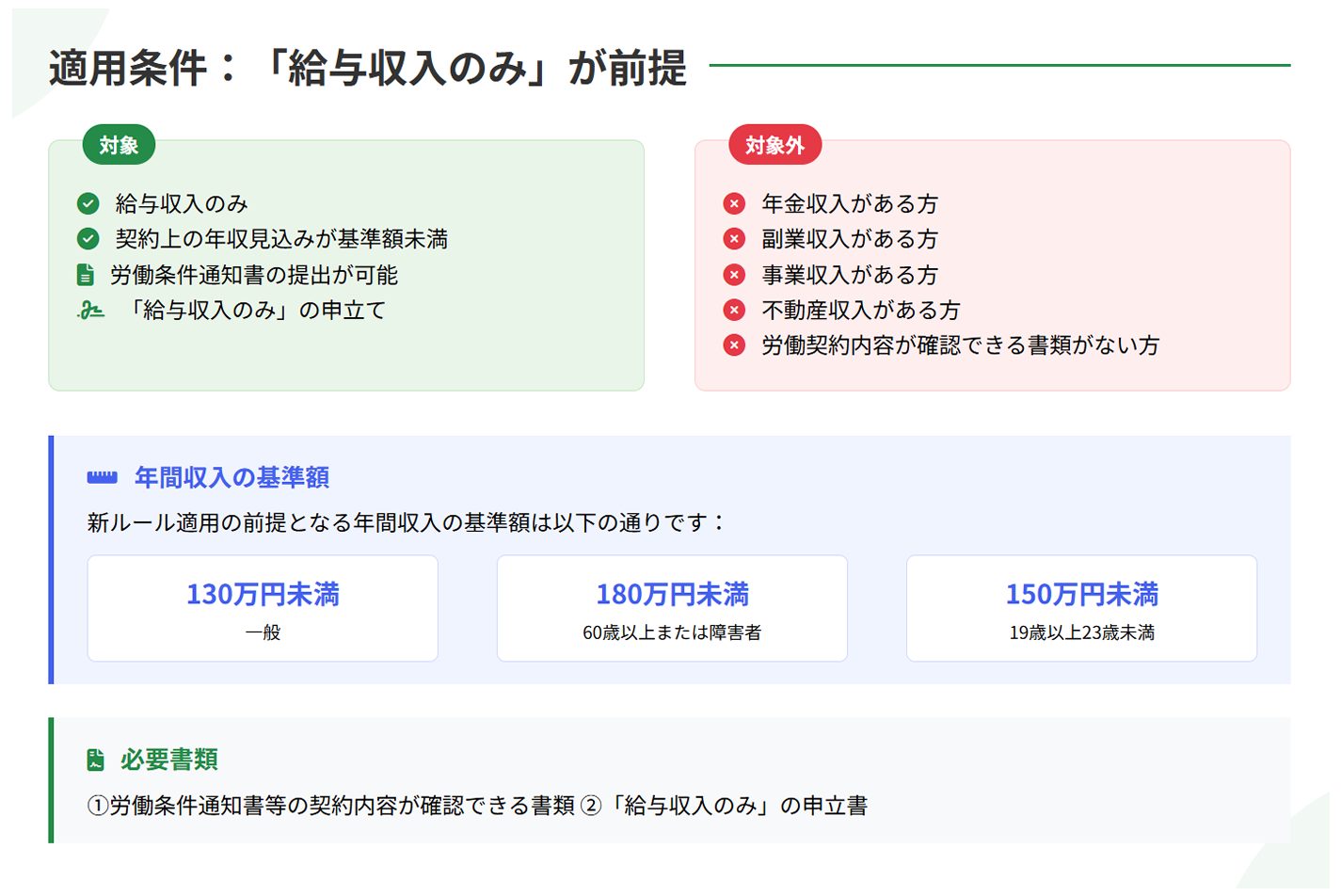Click the checkmark icon beside 契約上の年収見込み
The width and height of the screenshot is (1341, 896).
88,239
